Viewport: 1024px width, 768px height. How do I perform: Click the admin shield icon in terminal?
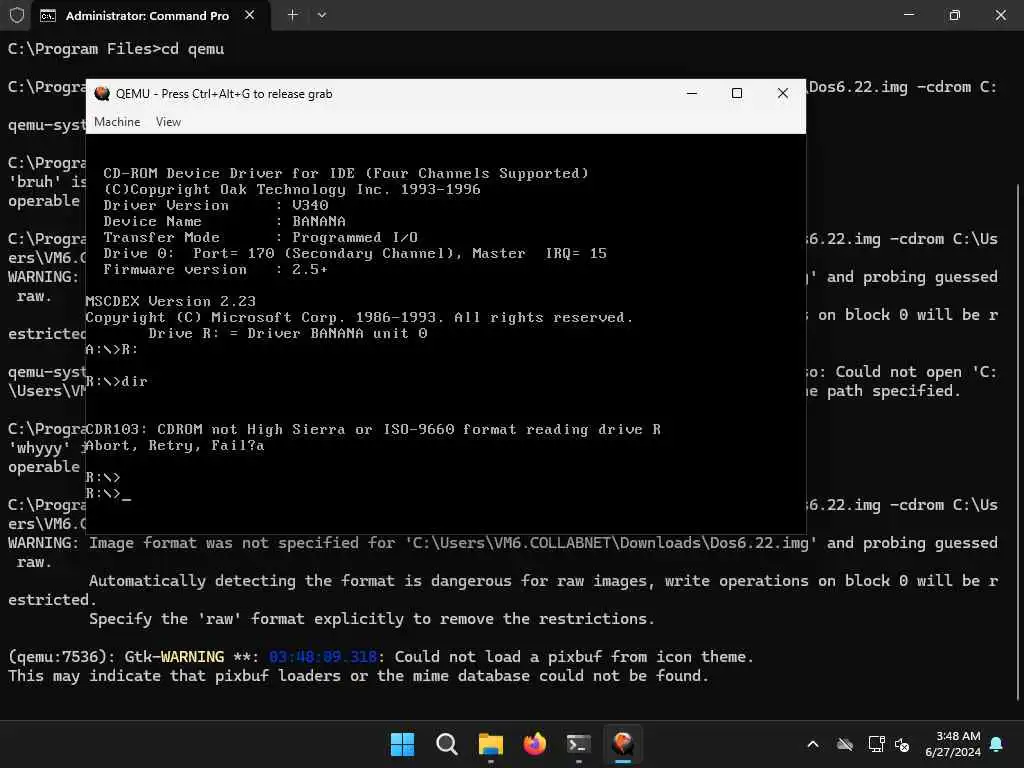17,15
